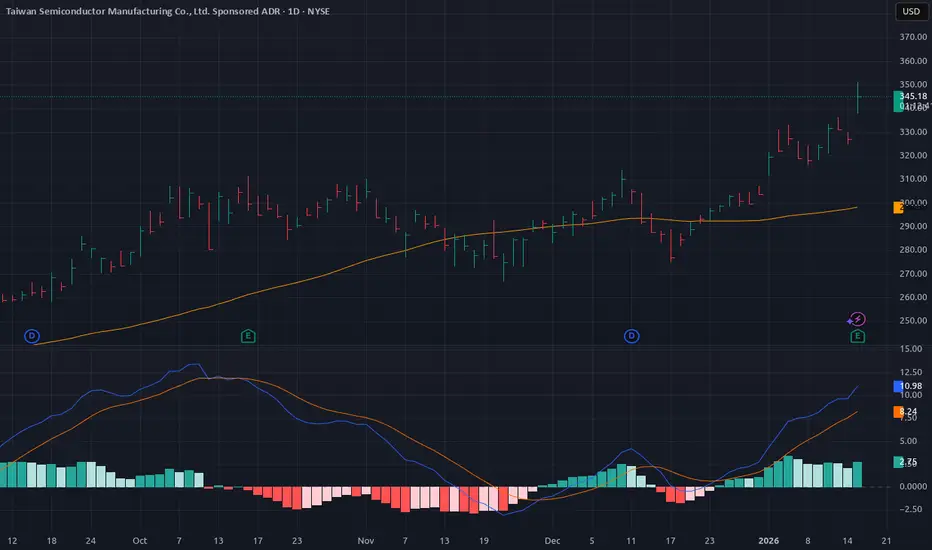The height and width of the screenshot is (550, 932).
Task: Click the Oct label on the time axis
Action: click(x=140, y=540)
